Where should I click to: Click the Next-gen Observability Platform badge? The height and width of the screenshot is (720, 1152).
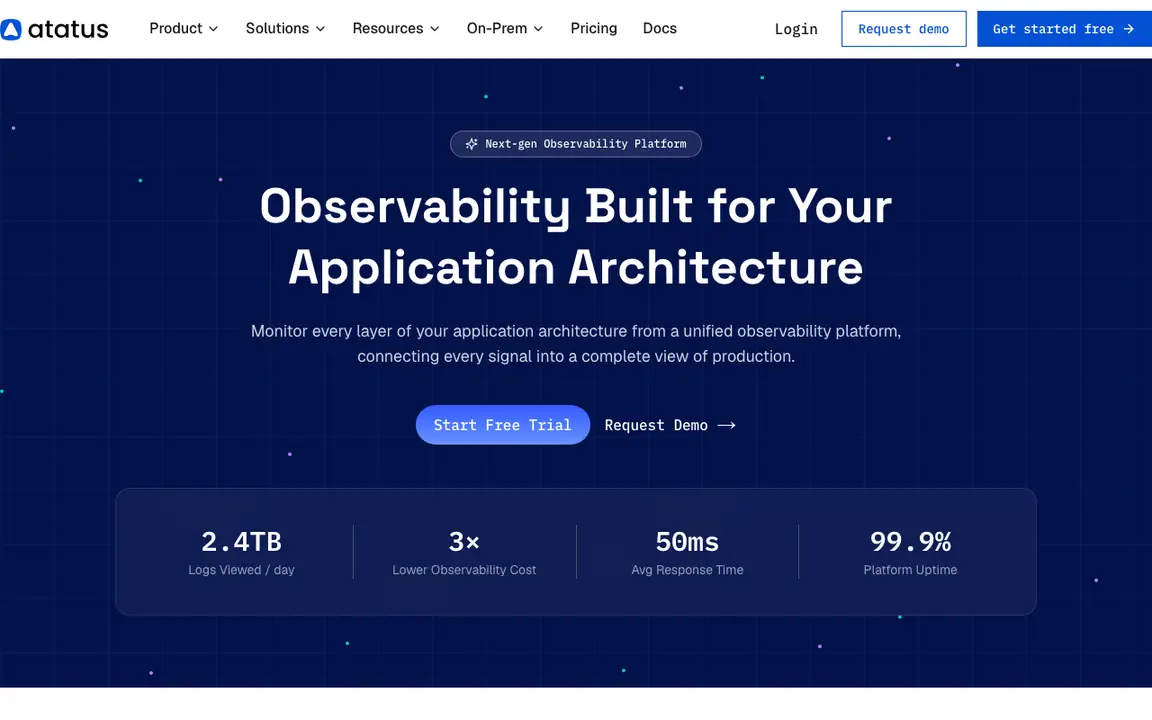pyautogui.click(x=576, y=144)
